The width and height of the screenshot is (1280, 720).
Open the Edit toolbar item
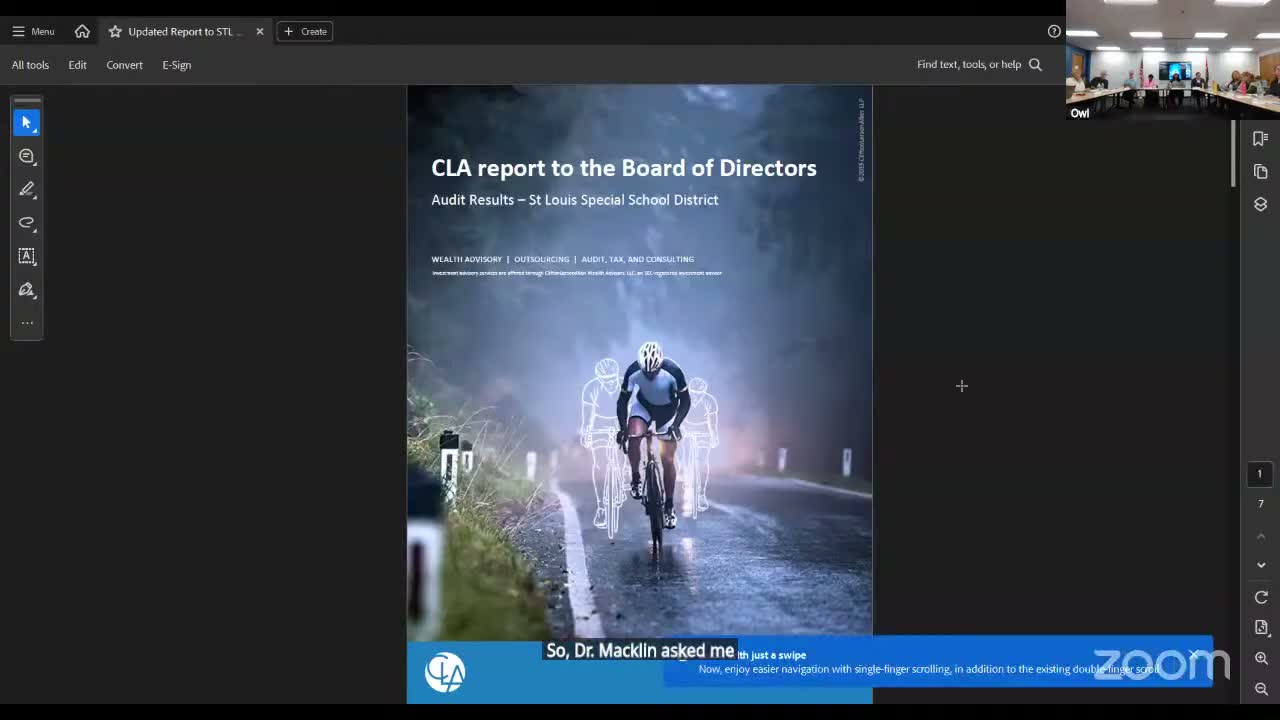77,65
